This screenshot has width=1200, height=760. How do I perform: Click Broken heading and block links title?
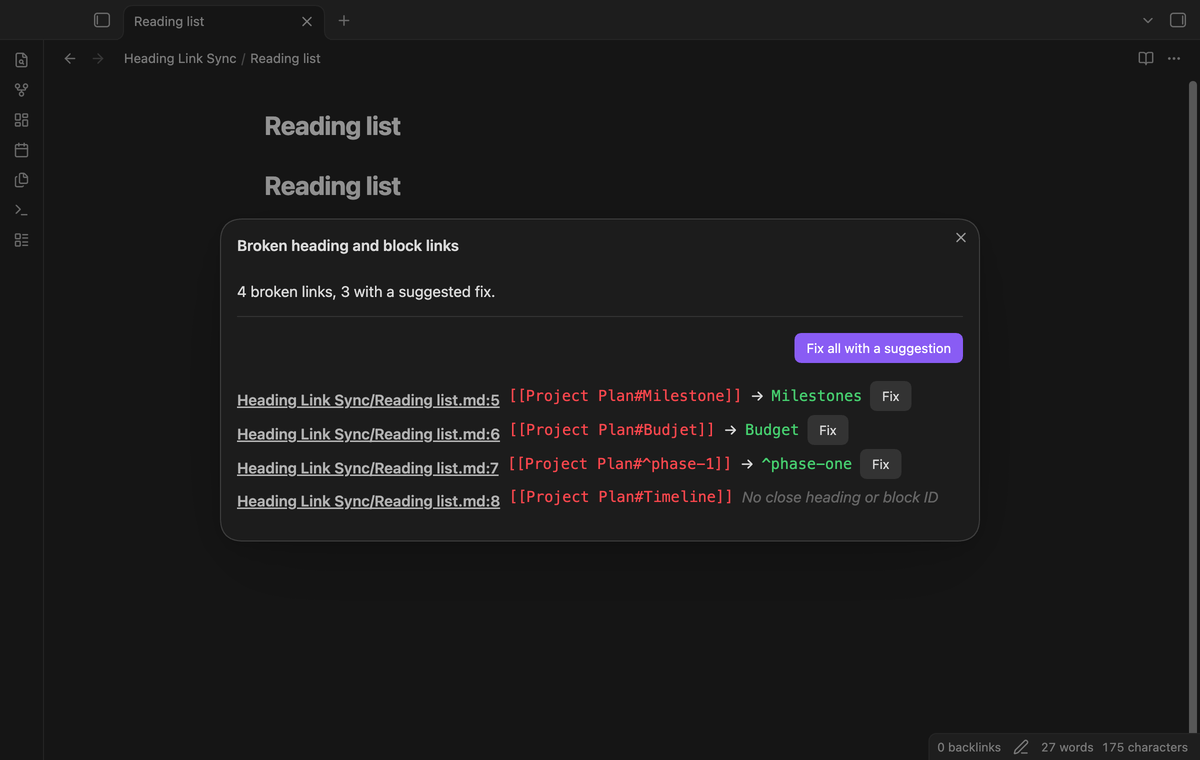pyautogui.click(x=348, y=245)
